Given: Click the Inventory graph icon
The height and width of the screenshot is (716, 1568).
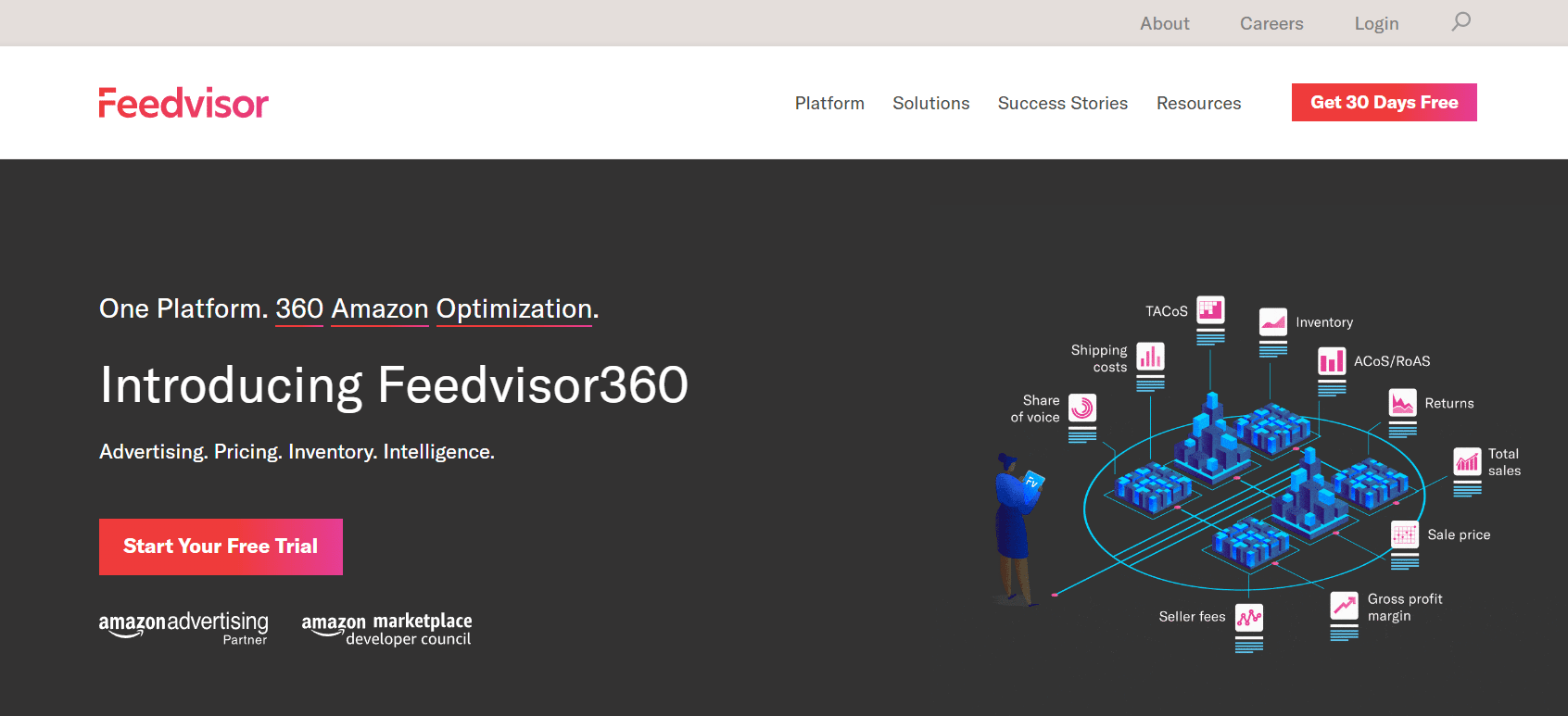Looking at the screenshot, I should tap(1273, 321).
